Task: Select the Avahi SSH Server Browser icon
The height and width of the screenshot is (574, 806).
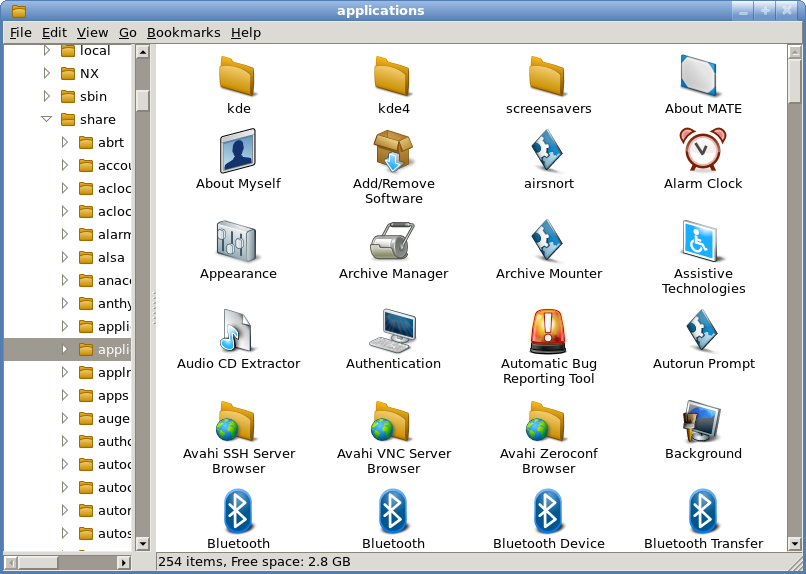Action: click(236, 421)
